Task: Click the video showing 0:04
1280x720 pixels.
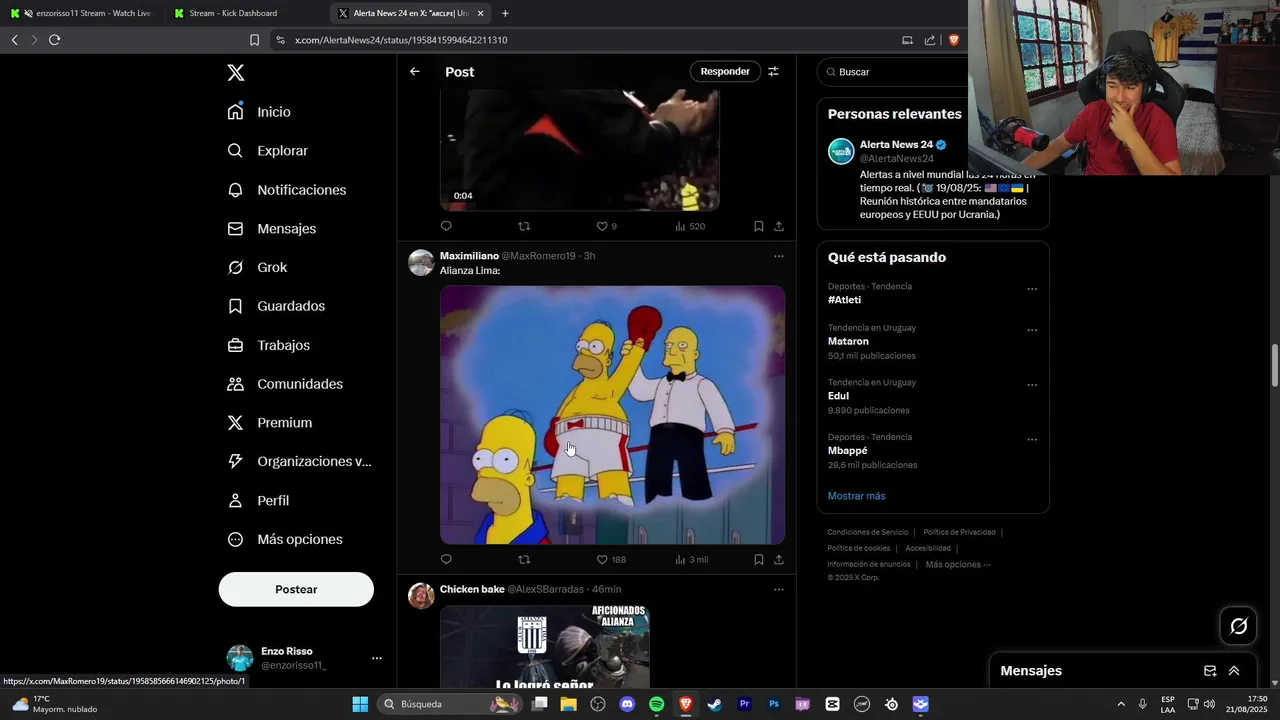Action: pos(580,150)
